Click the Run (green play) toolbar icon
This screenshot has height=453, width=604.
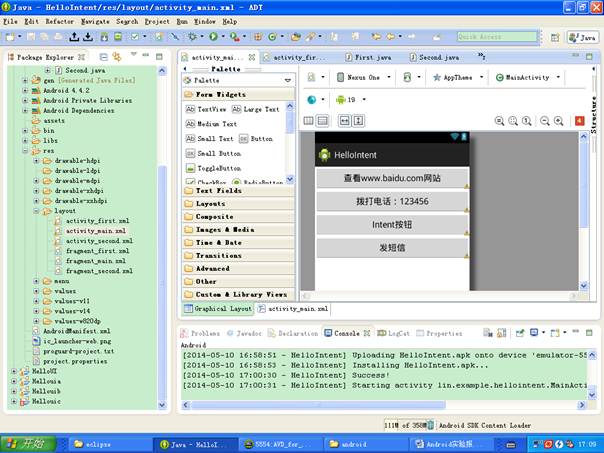coord(213,37)
